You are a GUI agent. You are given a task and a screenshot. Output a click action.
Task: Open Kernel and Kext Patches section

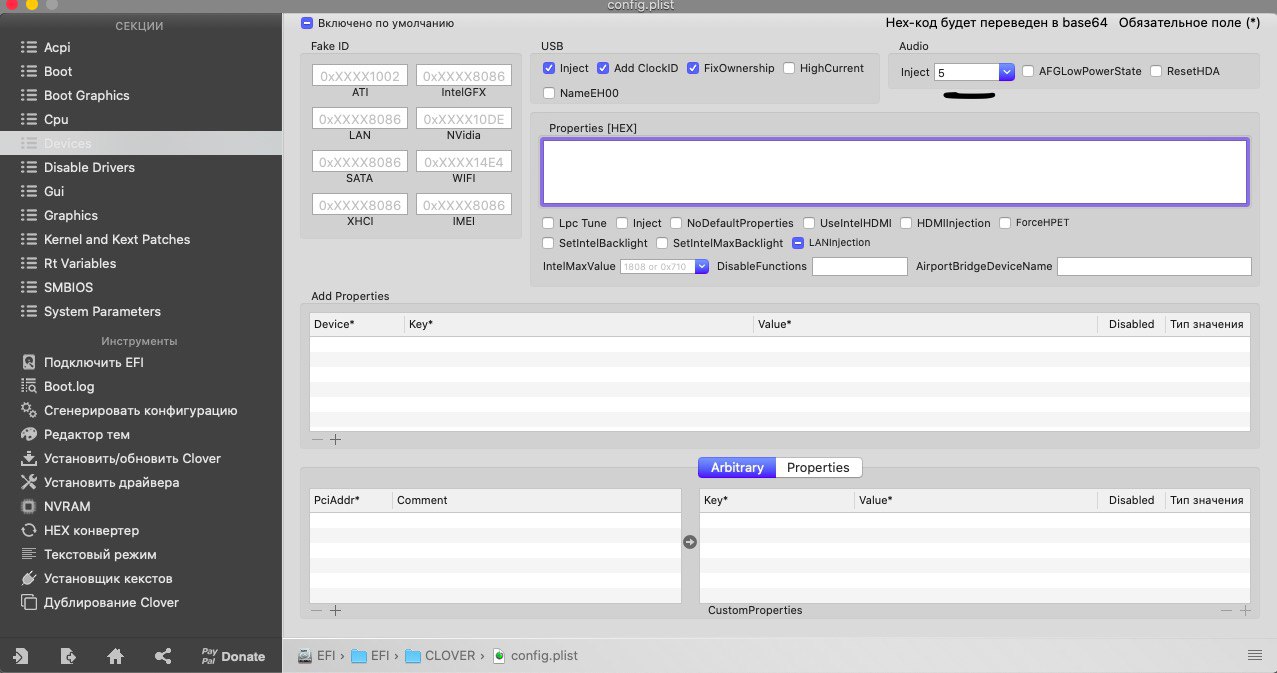pyautogui.click(x=140, y=239)
